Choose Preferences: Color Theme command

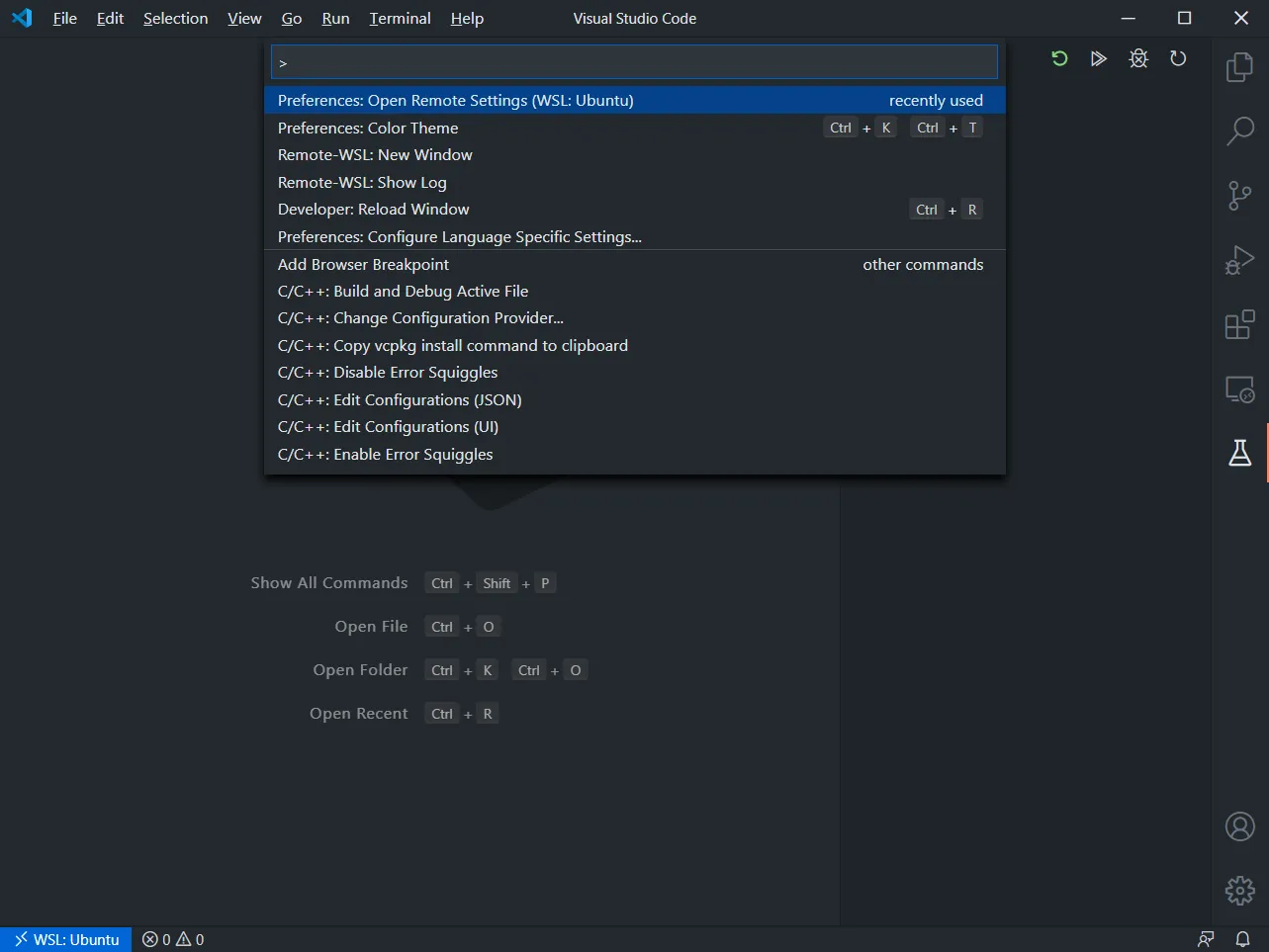[x=635, y=128]
